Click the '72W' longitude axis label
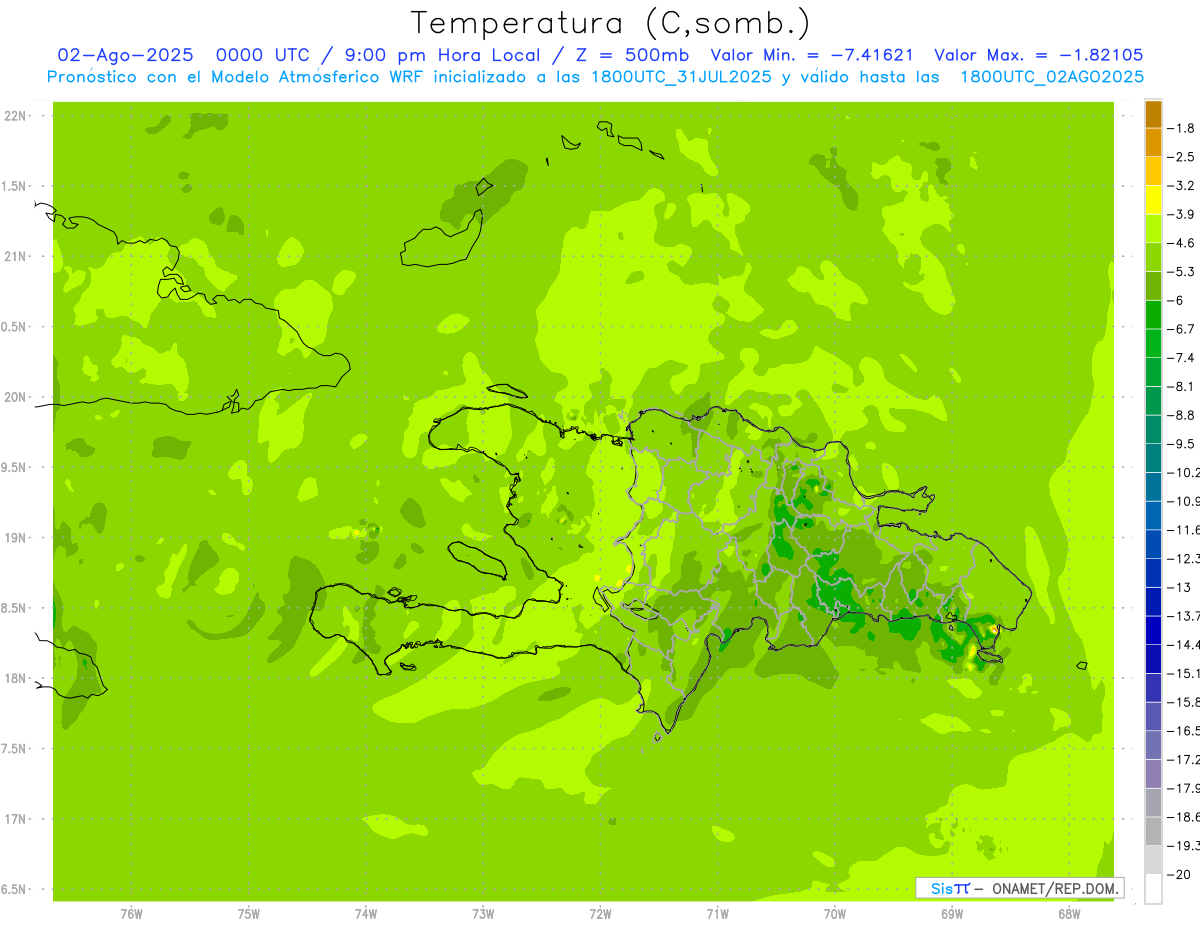Screen dimensions: 1200x927 [600, 913]
